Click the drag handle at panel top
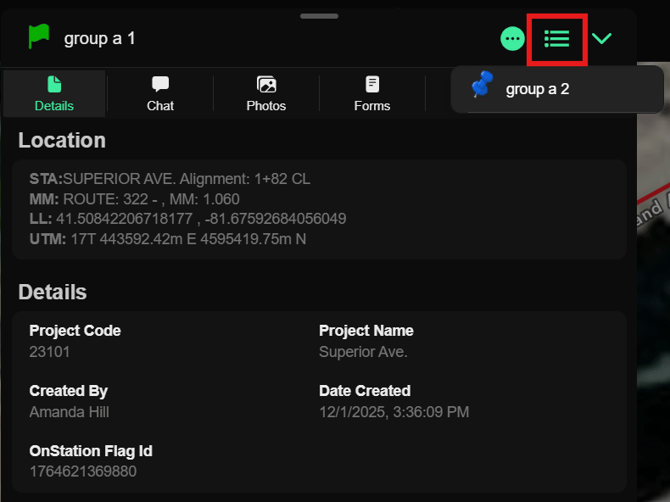This screenshot has height=502, width=670. point(319,16)
